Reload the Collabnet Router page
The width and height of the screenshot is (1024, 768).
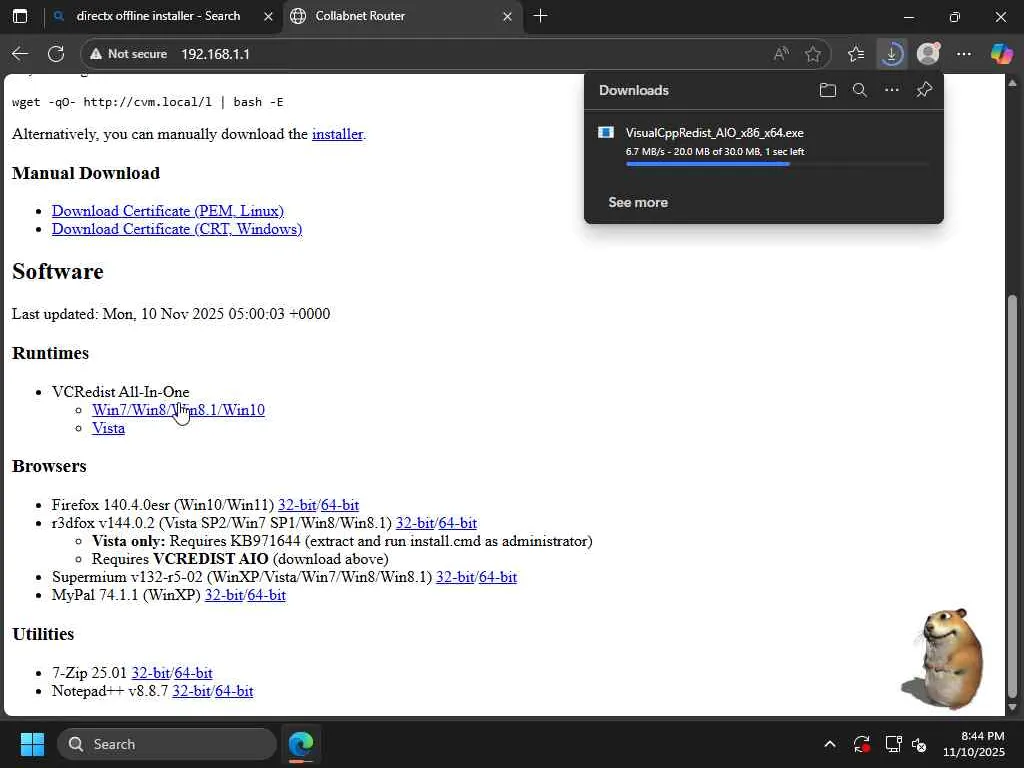(x=56, y=54)
